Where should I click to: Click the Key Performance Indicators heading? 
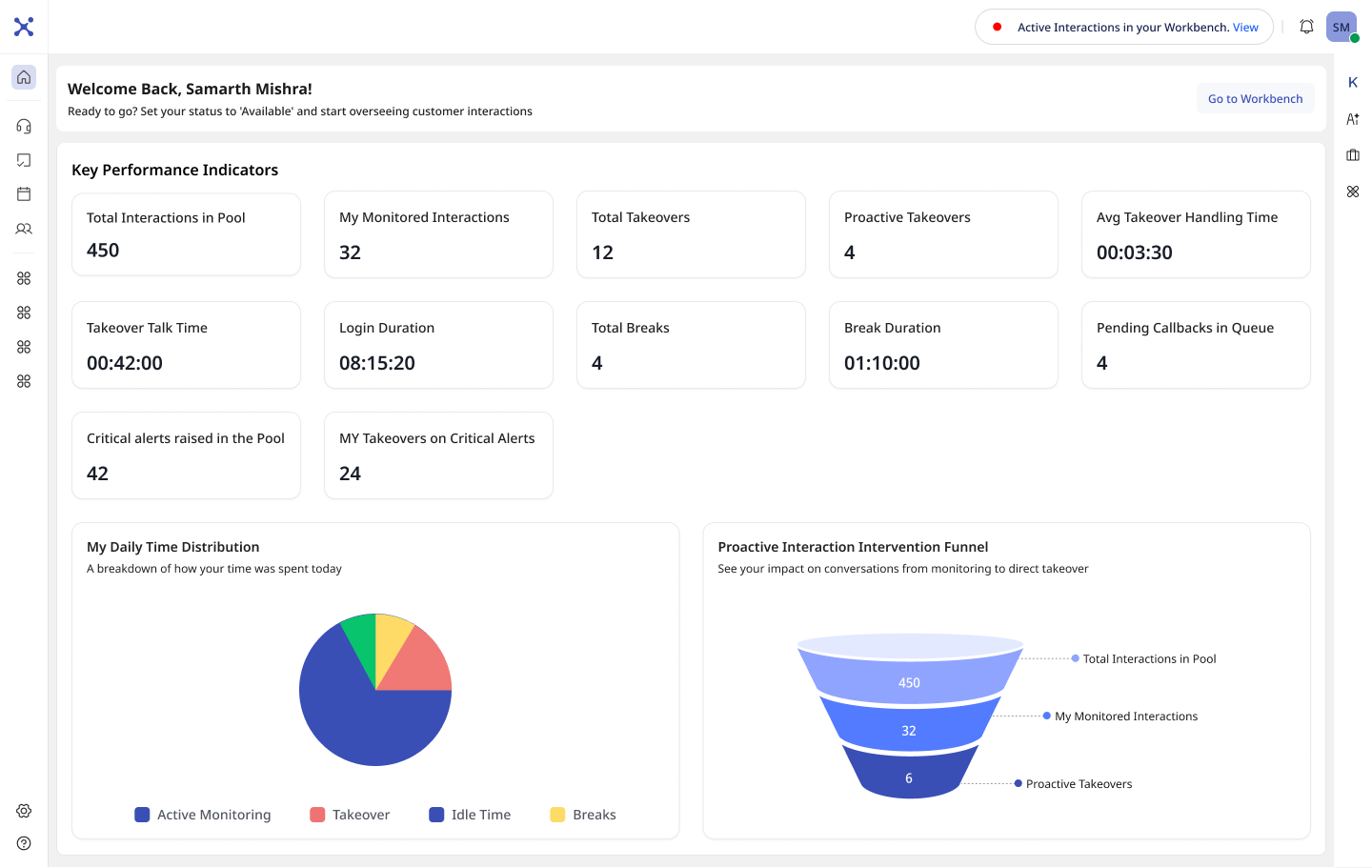coord(175,170)
